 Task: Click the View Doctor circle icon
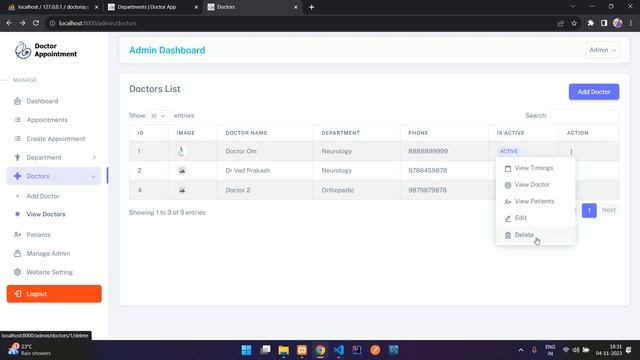[x=508, y=185]
